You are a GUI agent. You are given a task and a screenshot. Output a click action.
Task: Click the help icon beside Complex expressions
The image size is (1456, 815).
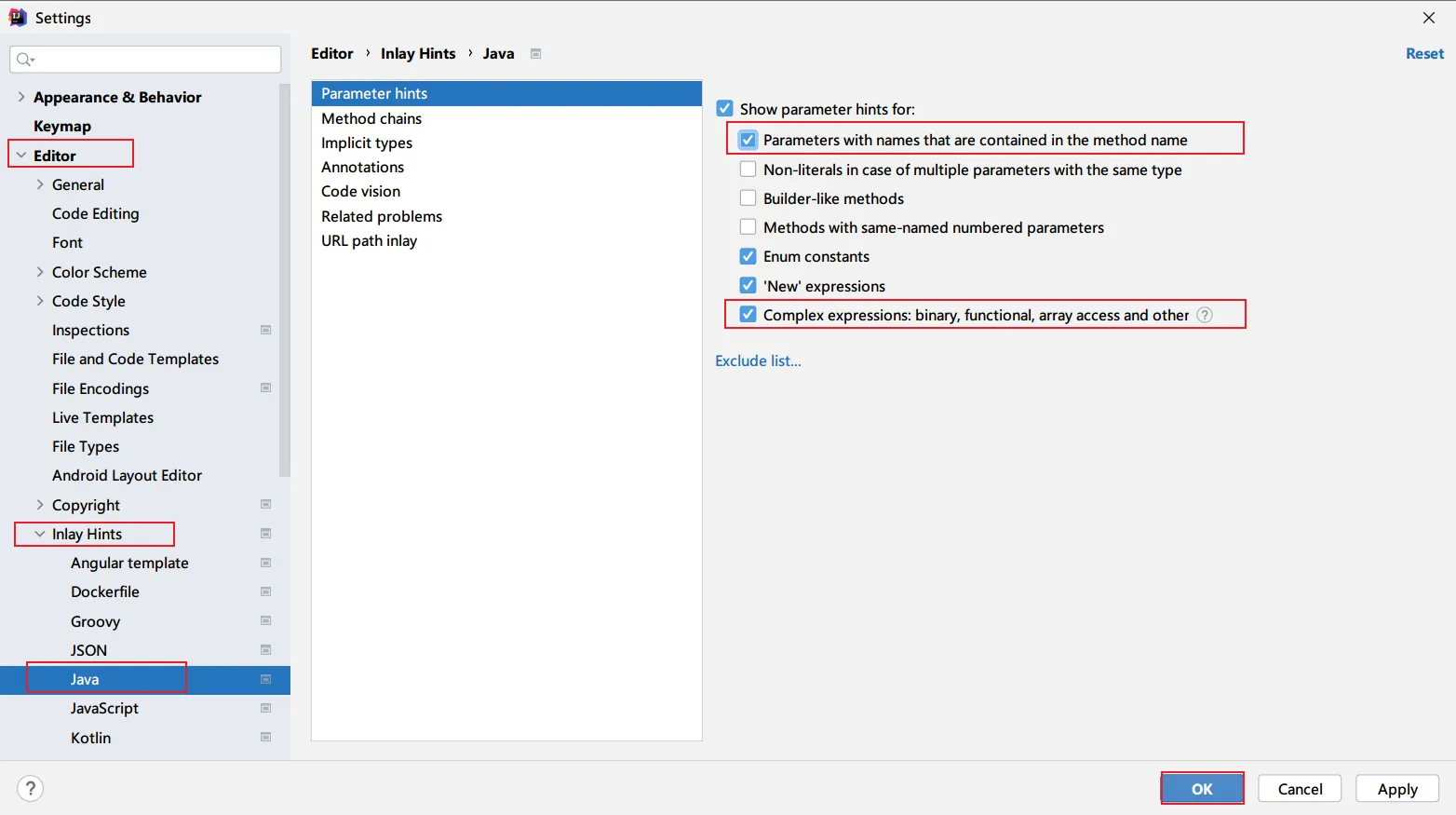1205,315
